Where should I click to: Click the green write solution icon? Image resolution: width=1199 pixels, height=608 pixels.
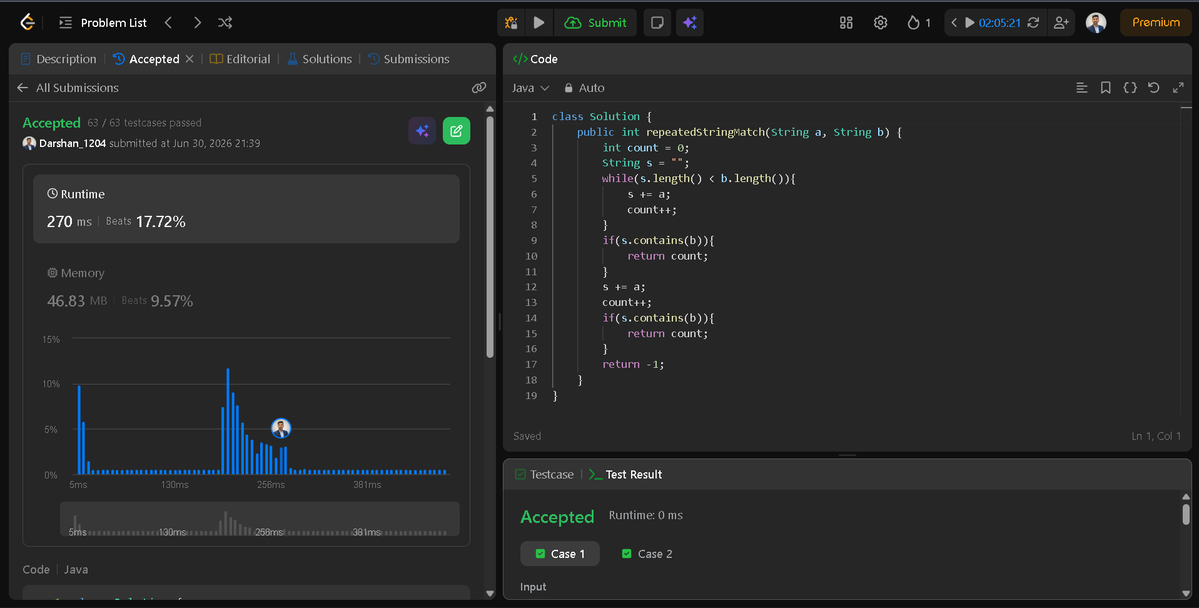457,131
